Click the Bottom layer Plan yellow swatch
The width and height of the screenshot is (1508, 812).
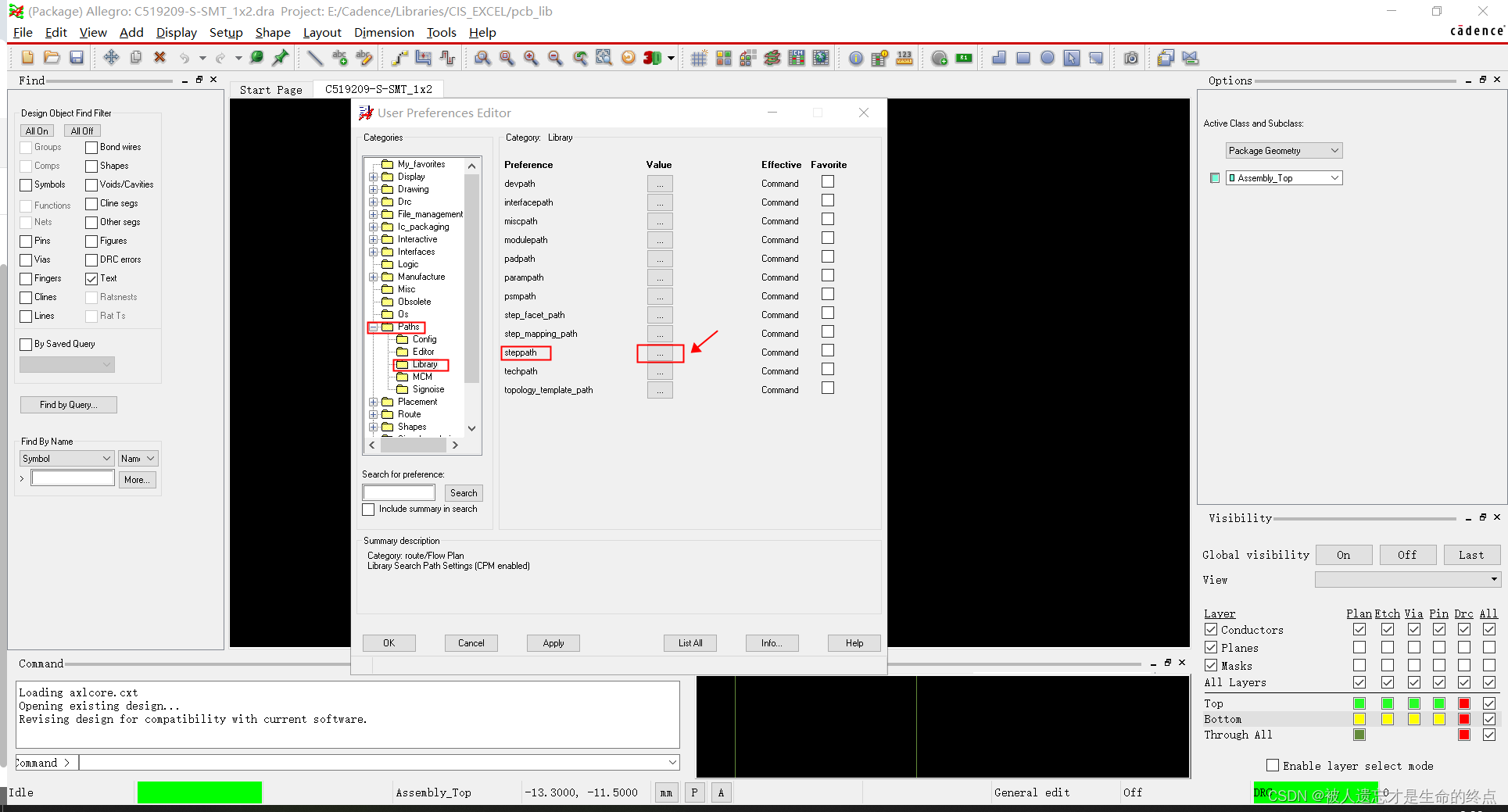click(x=1359, y=719)
